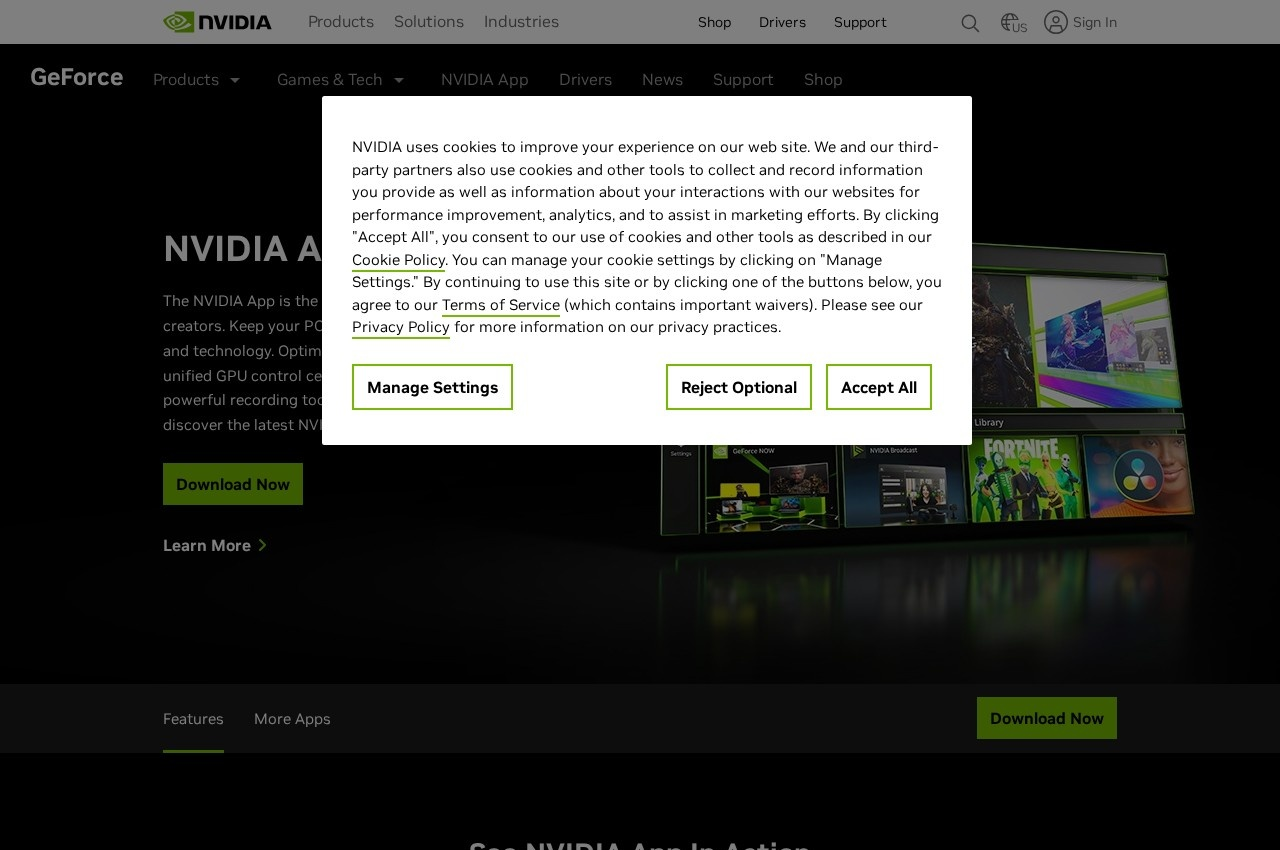Expand GeForce Products dropdown
This screenshot has height=850, width=1280.
pos(197,80)
